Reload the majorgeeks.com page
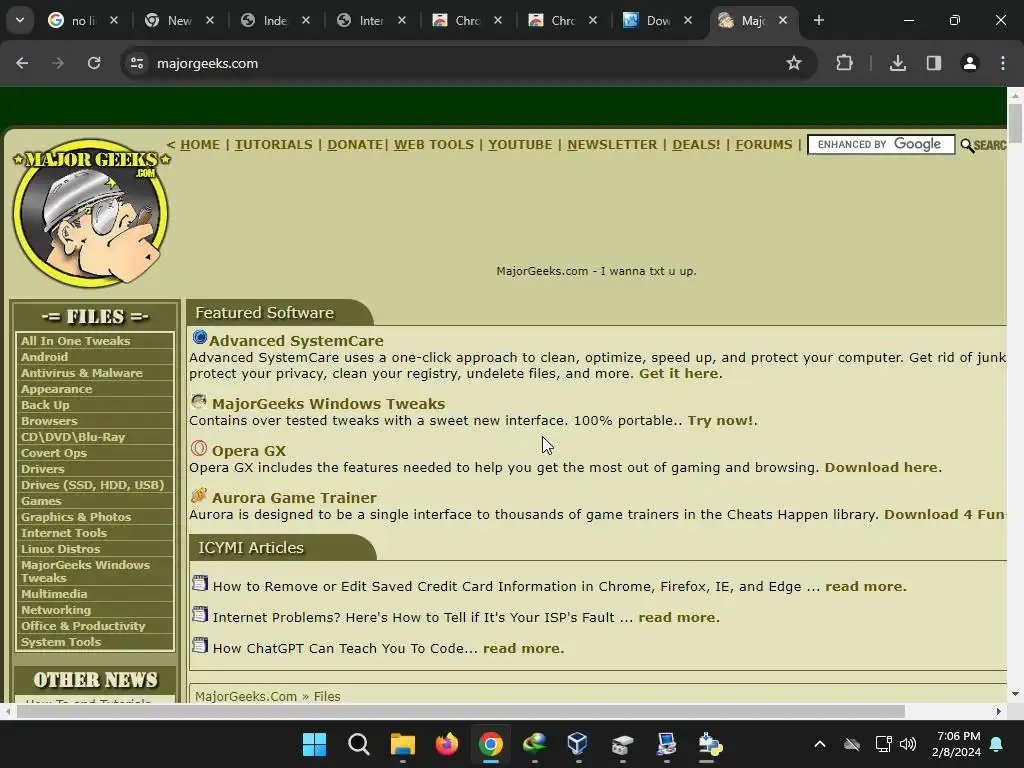Image resolution: width=1024 pixels, height=768 pixels. 94,63
